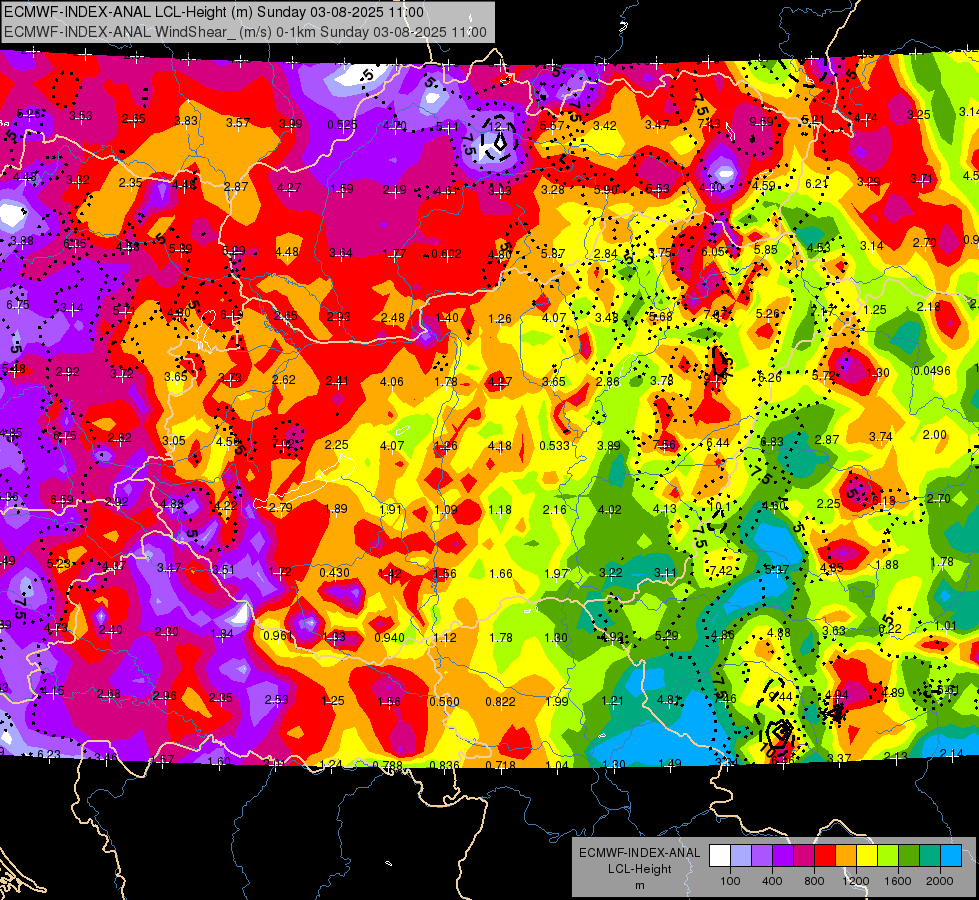The width and height of the screenshot is (979, 900).
Task: Click the grid value 0.822
Action: [x=501, y=702]
